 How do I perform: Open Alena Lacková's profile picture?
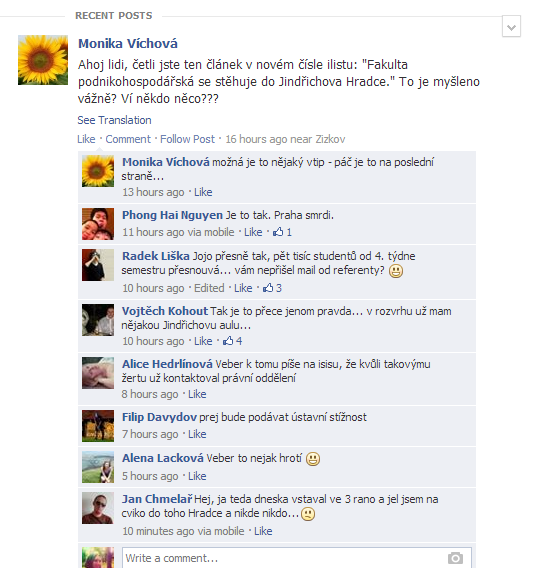(x=98, y=467)
